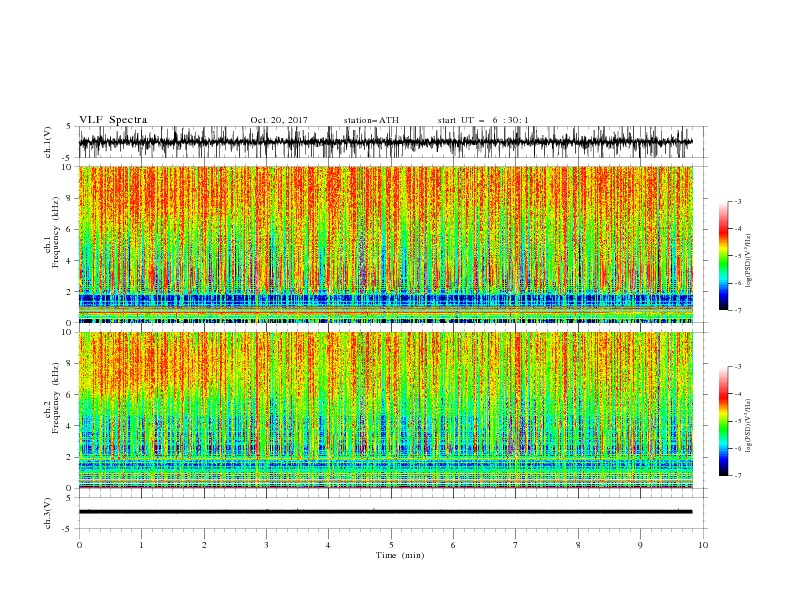Image resolution: width=792 pixels, height=612 pixels.
Task: Click time axis tick label "0"
Action: [x=79, y=545]
